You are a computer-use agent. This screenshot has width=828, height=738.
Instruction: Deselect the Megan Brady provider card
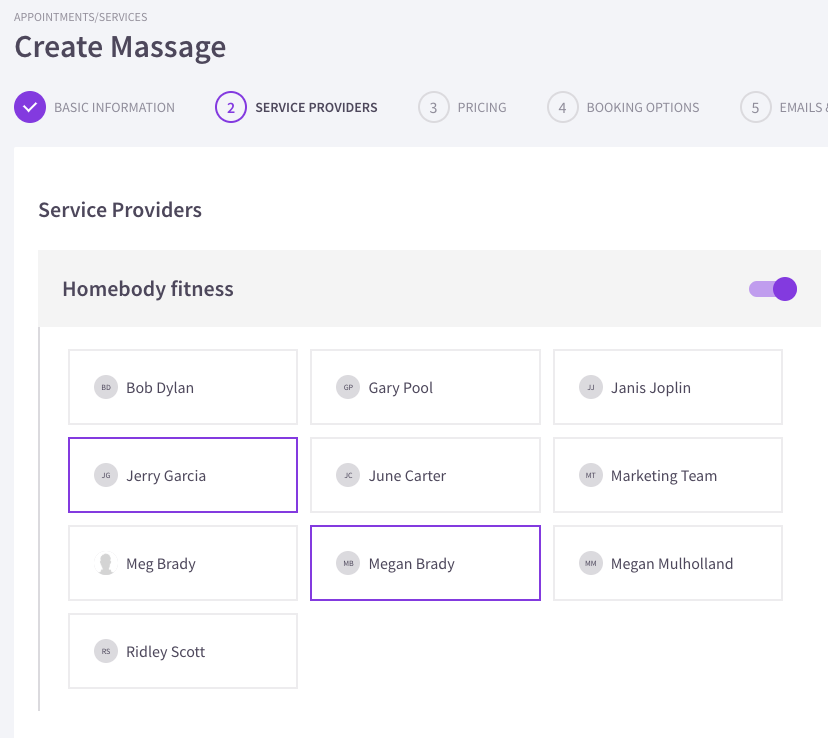(x=425, y=563)
